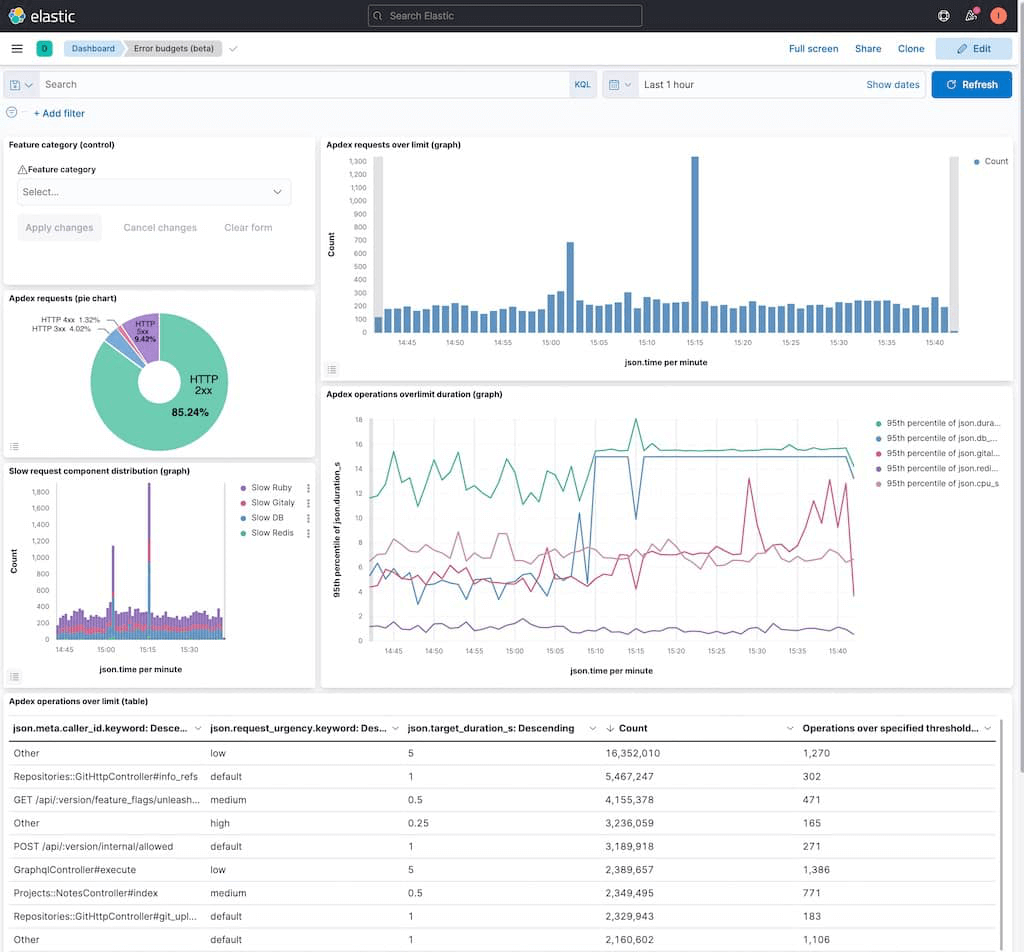Click the Refresh button
The height and width of the screenshot is (952, 1024).
[x=970, y=84]
